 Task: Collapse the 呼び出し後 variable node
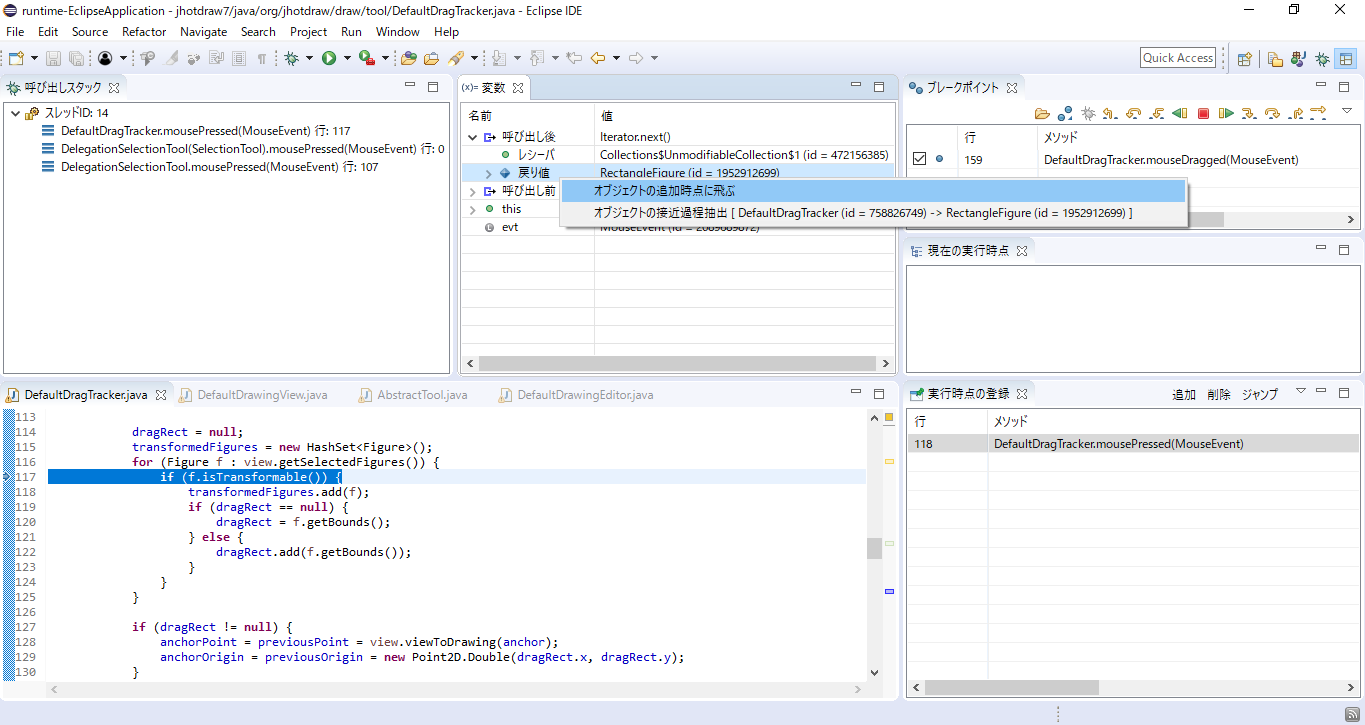pyautogui.click(x=472, y=137)
